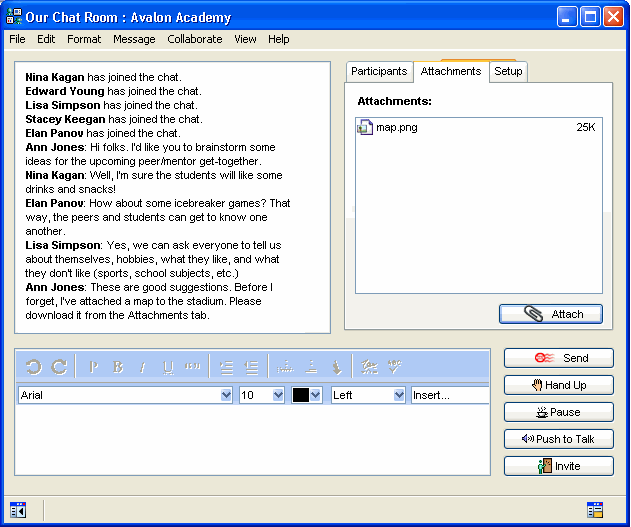Click the Hand Up button

(x=558, y=385)
